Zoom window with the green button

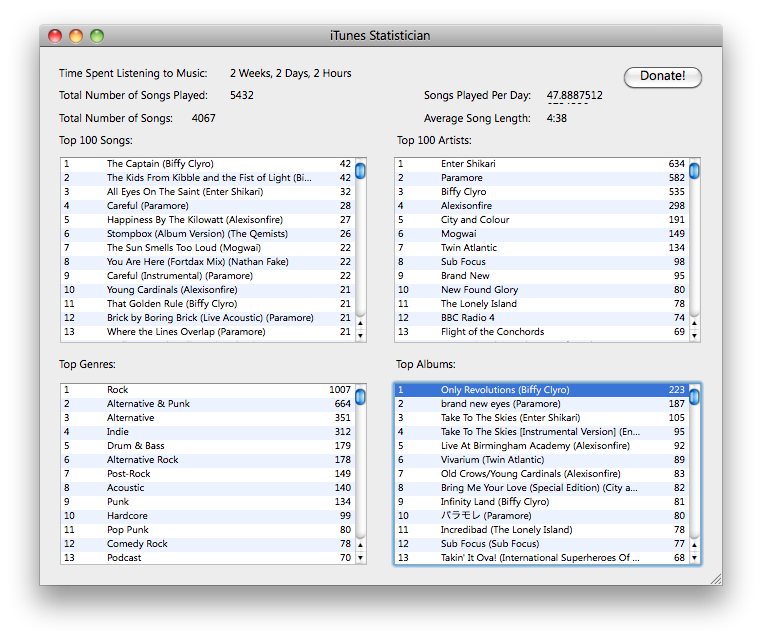tap(97, 36)
